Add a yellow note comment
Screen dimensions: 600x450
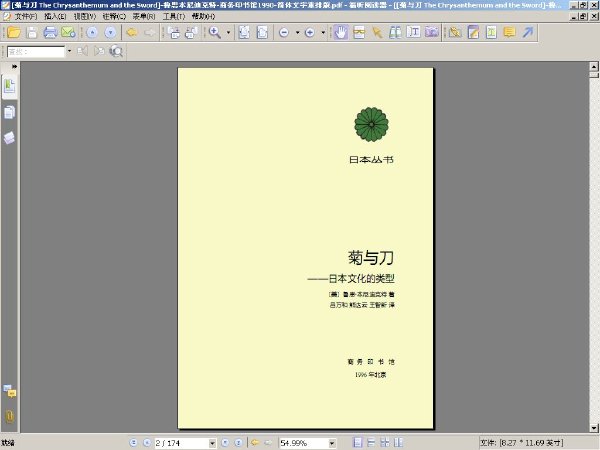509,33
